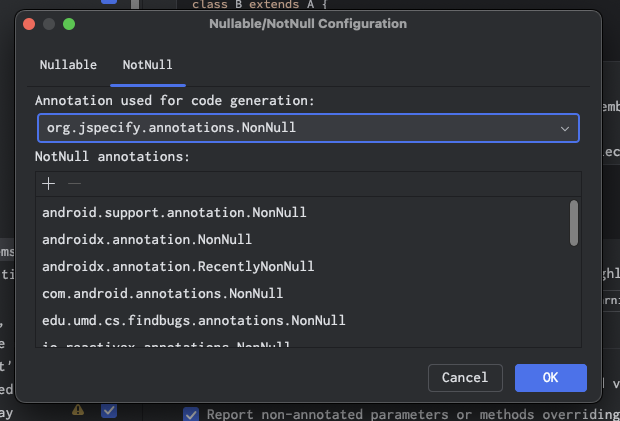Select the partially visible io.reactivex annotation entry
Screen dimensions: 620x421
point(166,344)
